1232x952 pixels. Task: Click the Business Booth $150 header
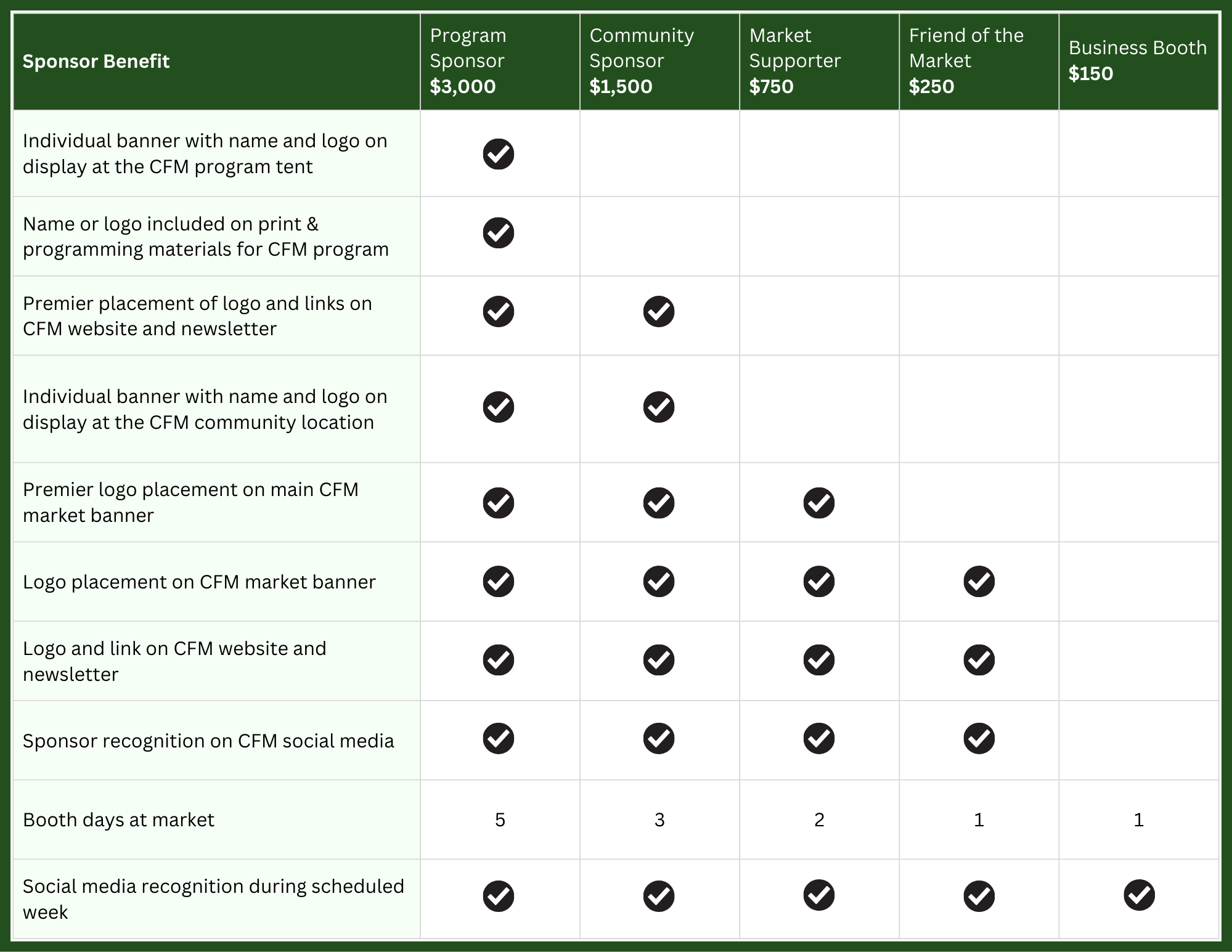pyautogui.click(x=1138, y=61)
